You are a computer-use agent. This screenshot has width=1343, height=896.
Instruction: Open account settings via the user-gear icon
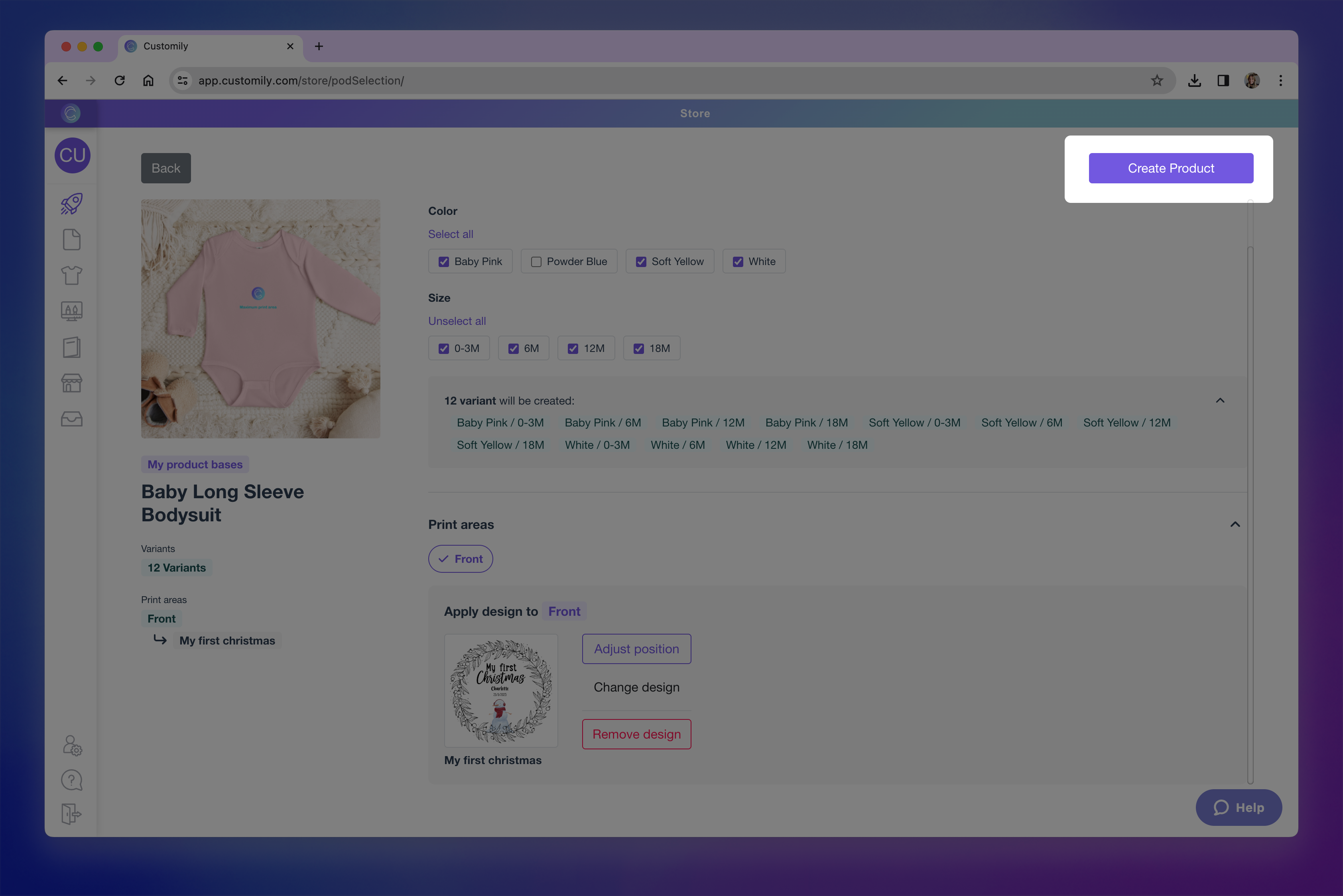pyautogui.click(x=71, y=745)
